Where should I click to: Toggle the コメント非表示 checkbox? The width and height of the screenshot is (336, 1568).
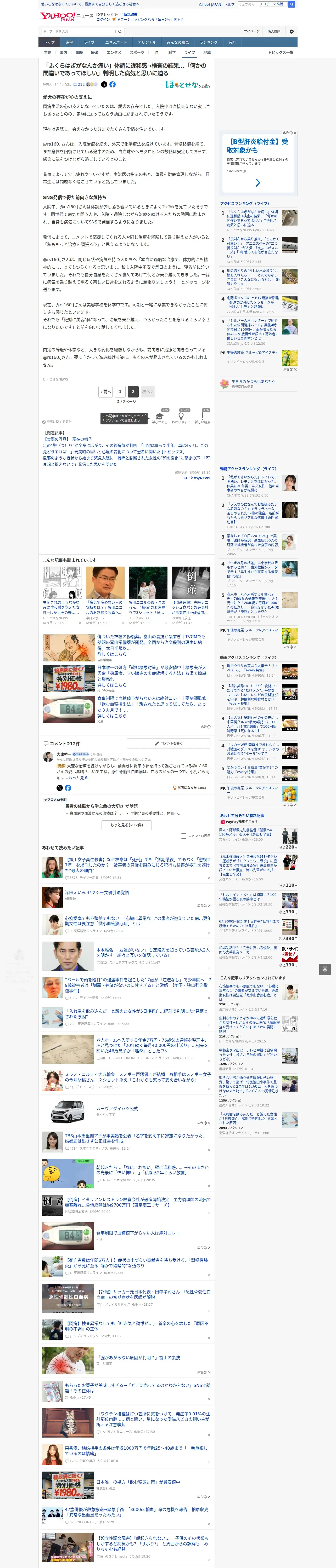tap(183, 836)
